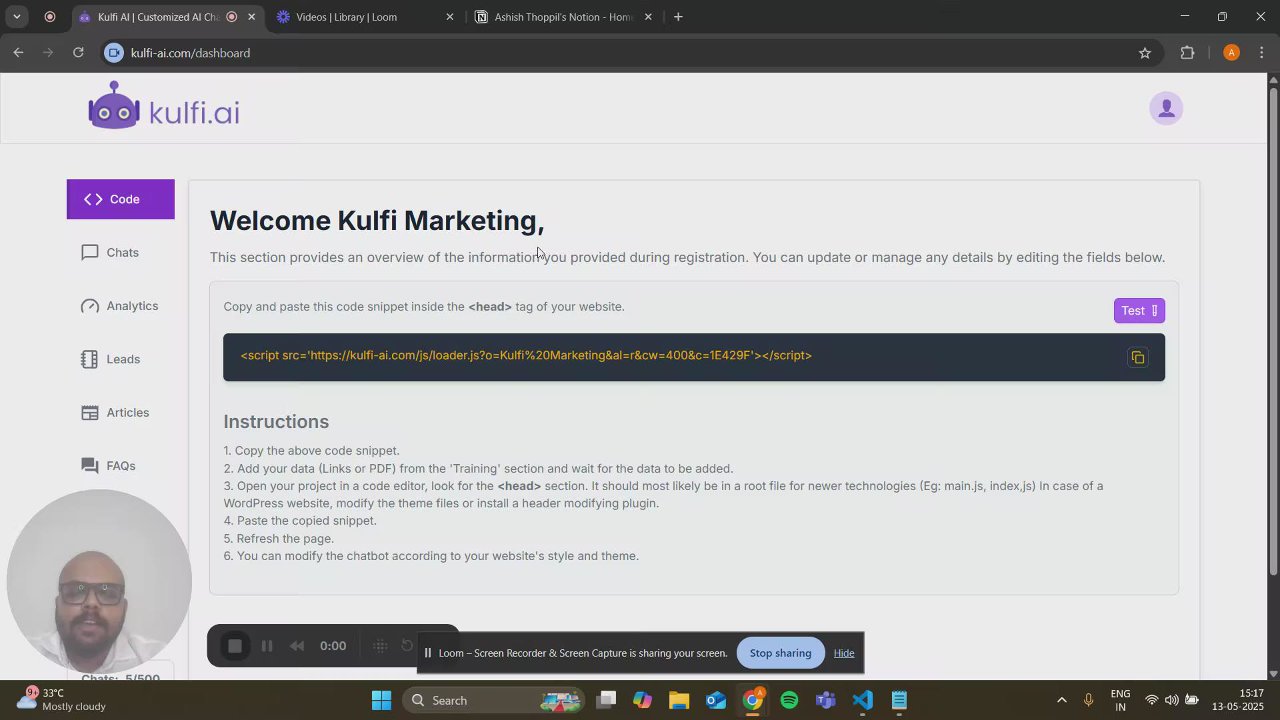Select the script code snippet text
Image resolution: width=1280 pixels, height=720 pixels.
(x=526, y=355)
